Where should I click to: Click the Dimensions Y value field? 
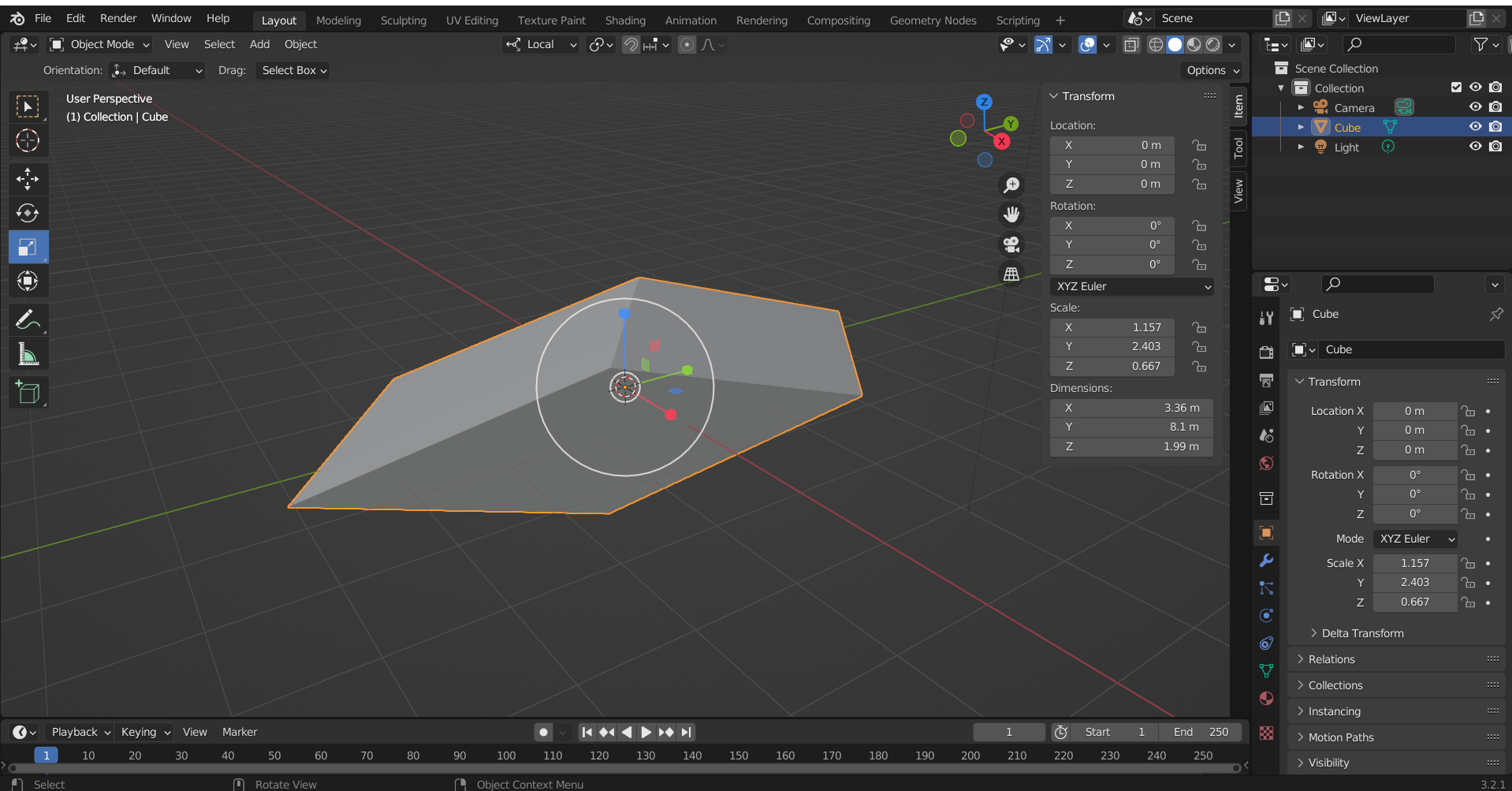click(1131, 427)
